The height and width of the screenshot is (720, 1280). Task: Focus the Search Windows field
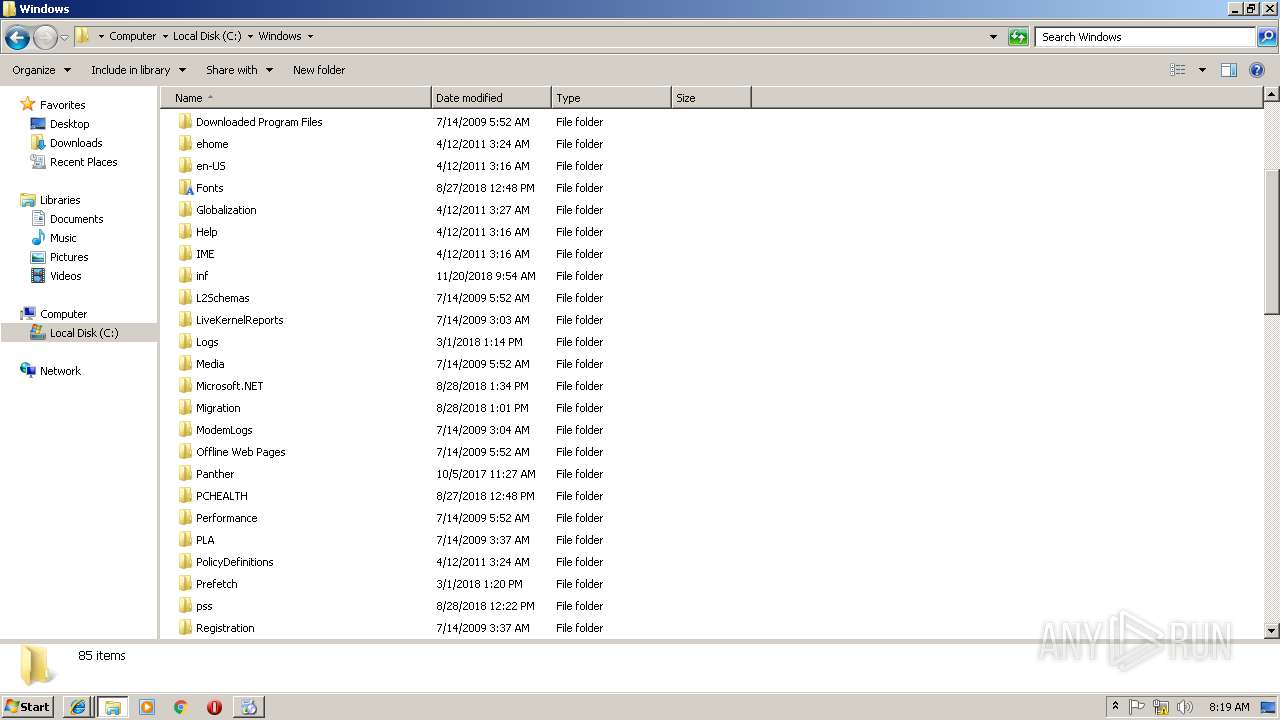point(1145,37)
